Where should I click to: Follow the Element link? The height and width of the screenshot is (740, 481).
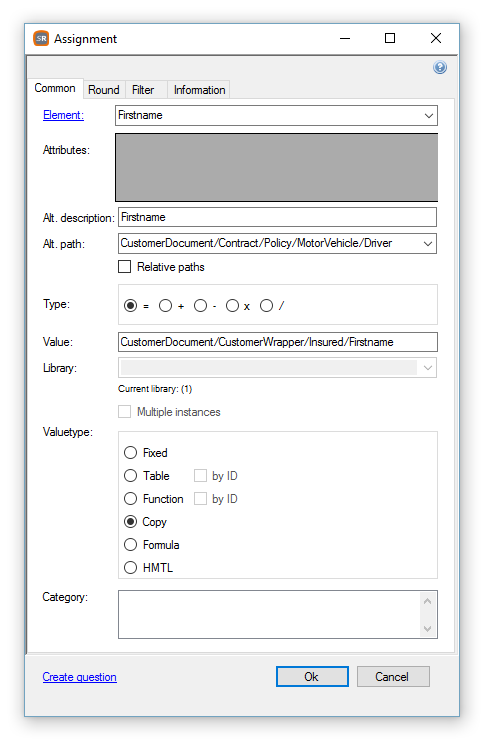(63, 115)
